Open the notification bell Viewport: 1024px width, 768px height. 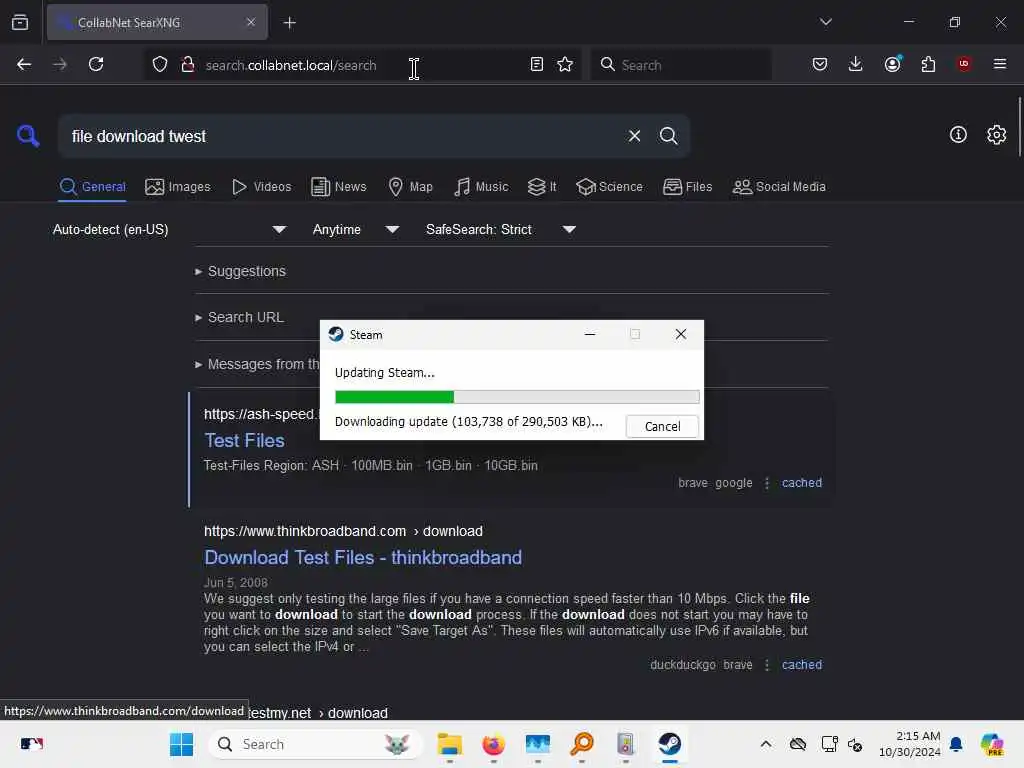point(955,744)
